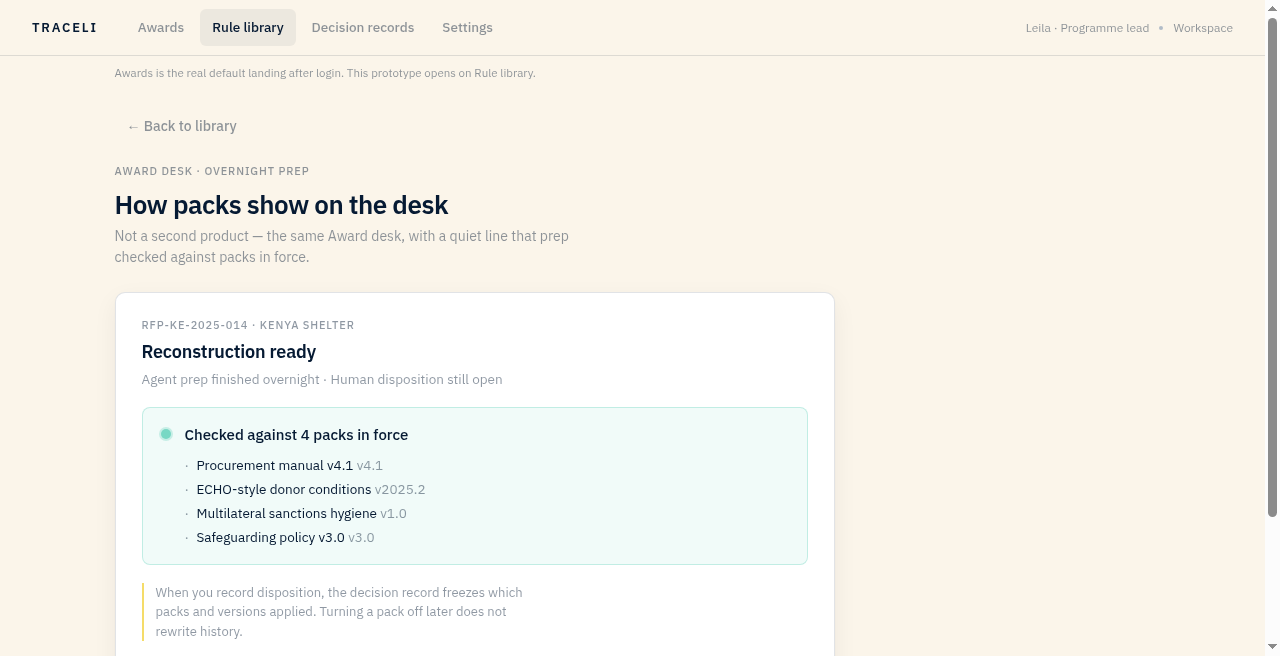The width and height of the screenshot is (1280, 656).
Task: Select Procurement manual v4.1 pack entry
Action: (289, 466)
